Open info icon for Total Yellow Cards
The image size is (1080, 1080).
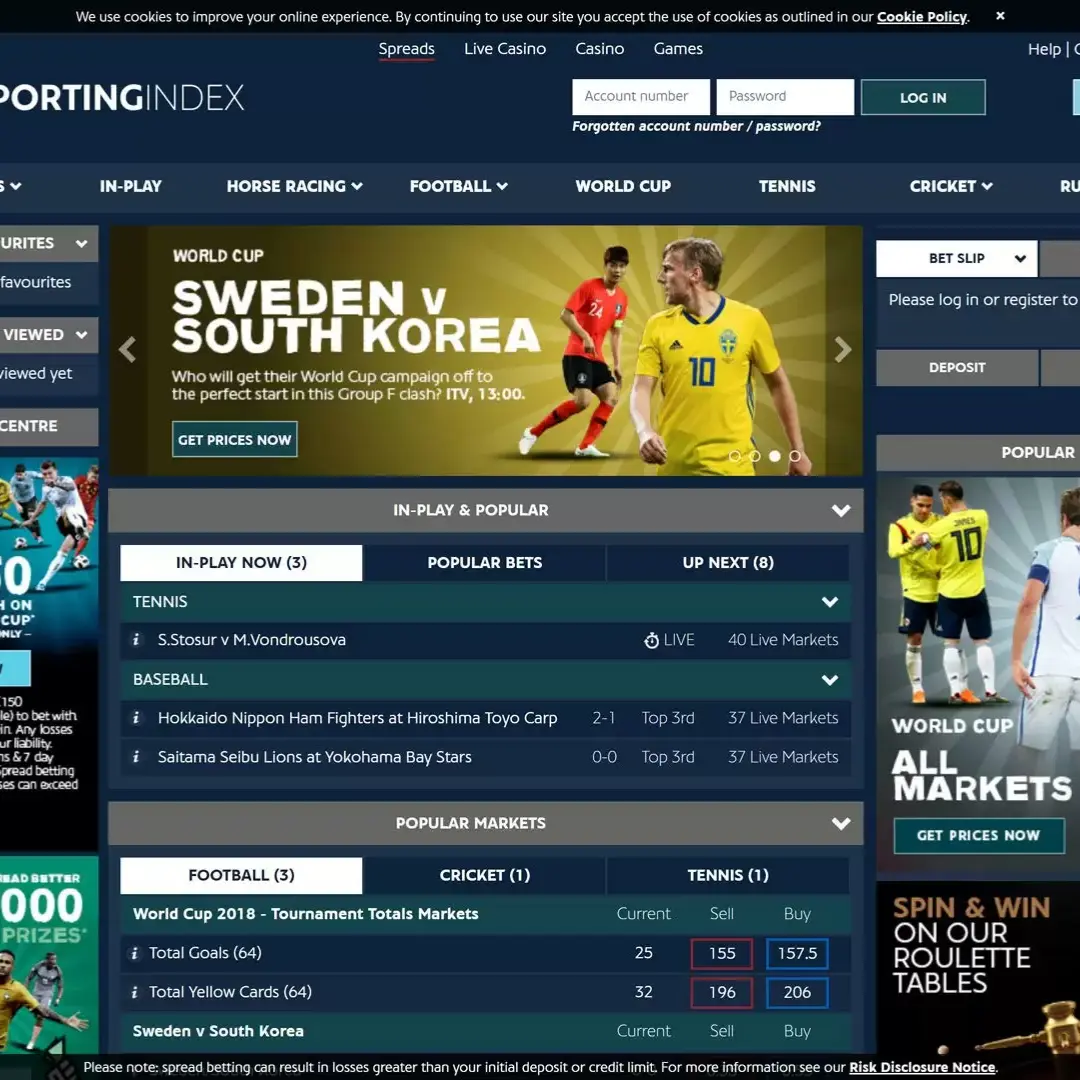(134, 993)
